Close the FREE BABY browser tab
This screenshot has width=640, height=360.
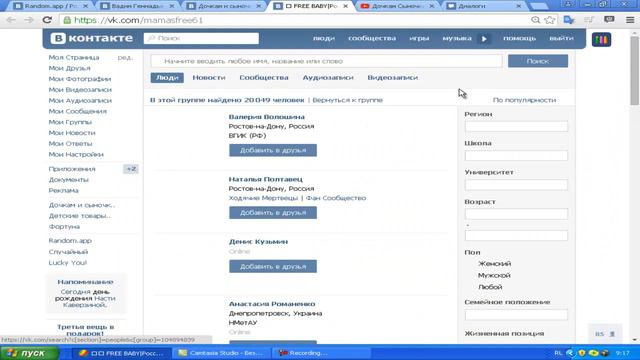[x=345, y=6]
